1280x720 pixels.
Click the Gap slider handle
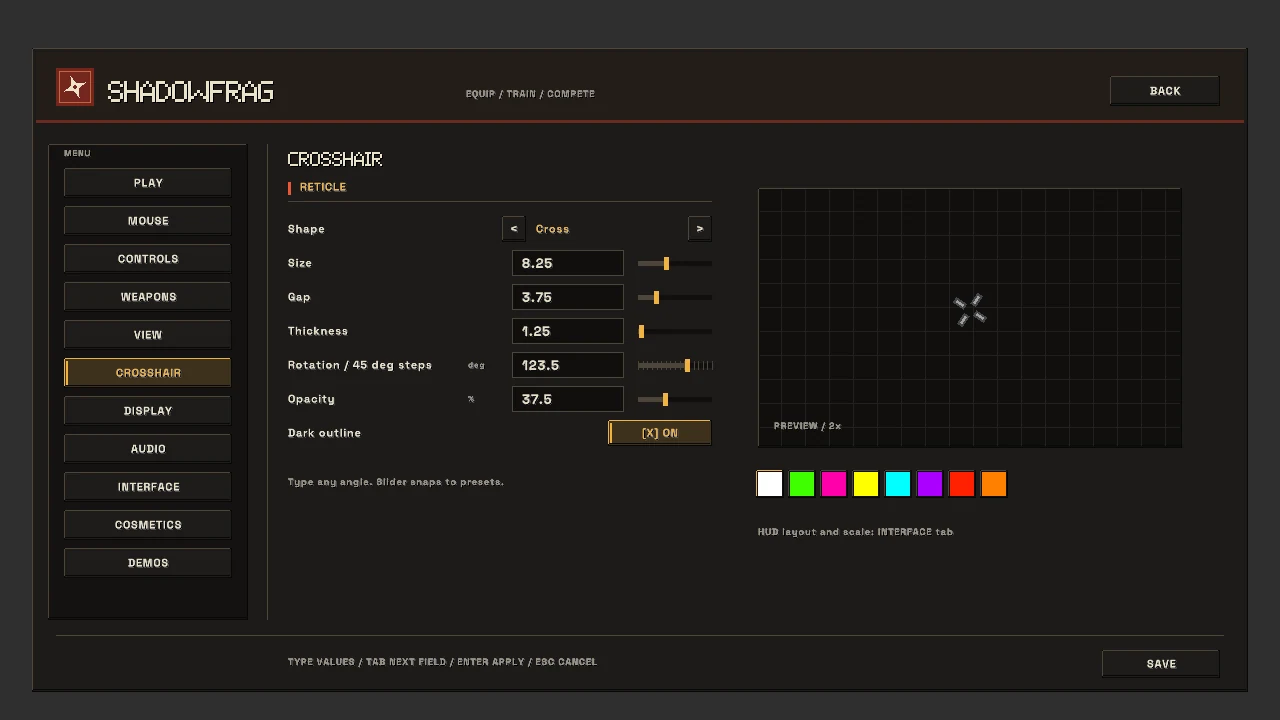pyautogui.click(x=656, y=297)
